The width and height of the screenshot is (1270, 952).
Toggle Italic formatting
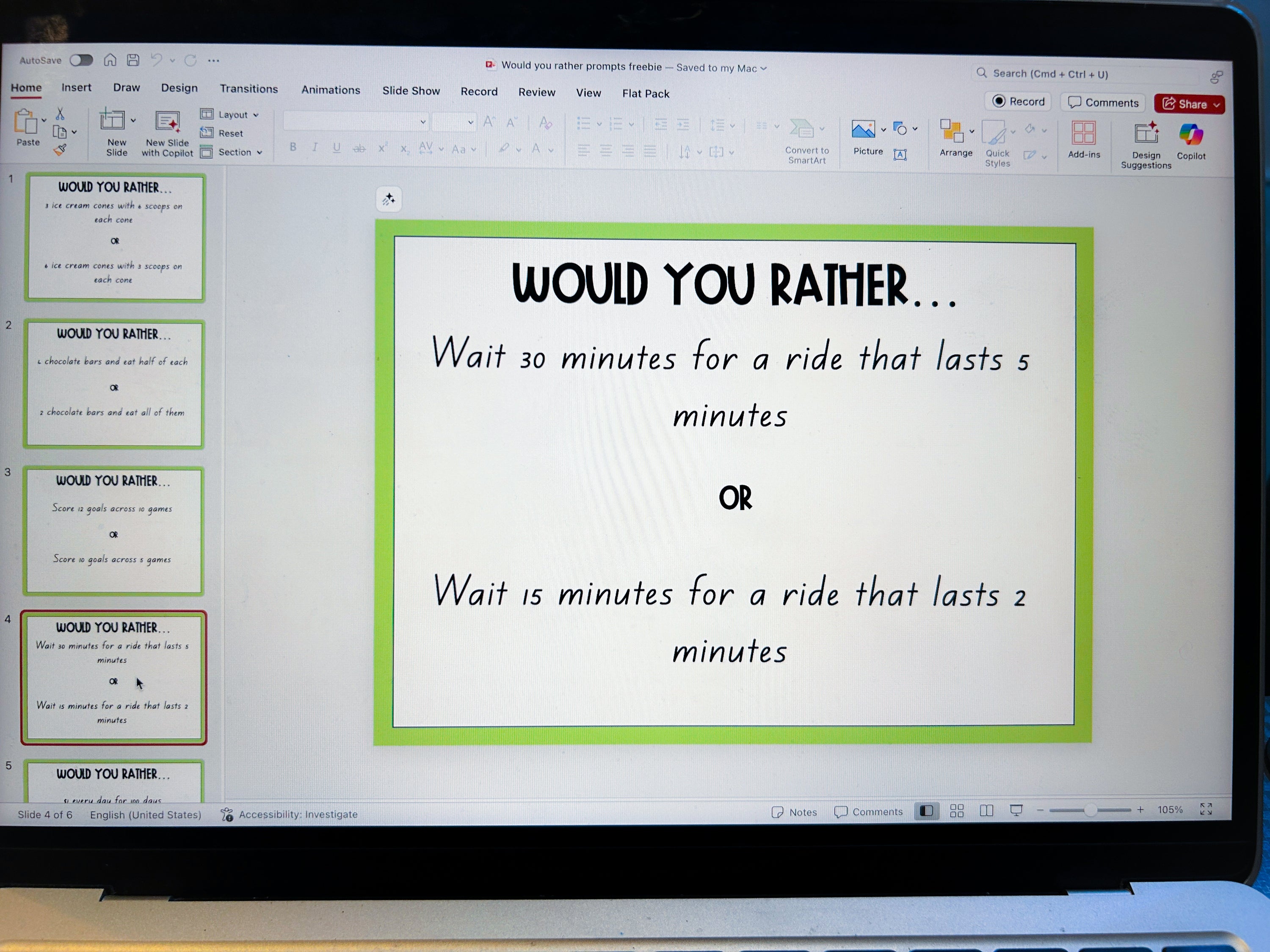[315, 148]
